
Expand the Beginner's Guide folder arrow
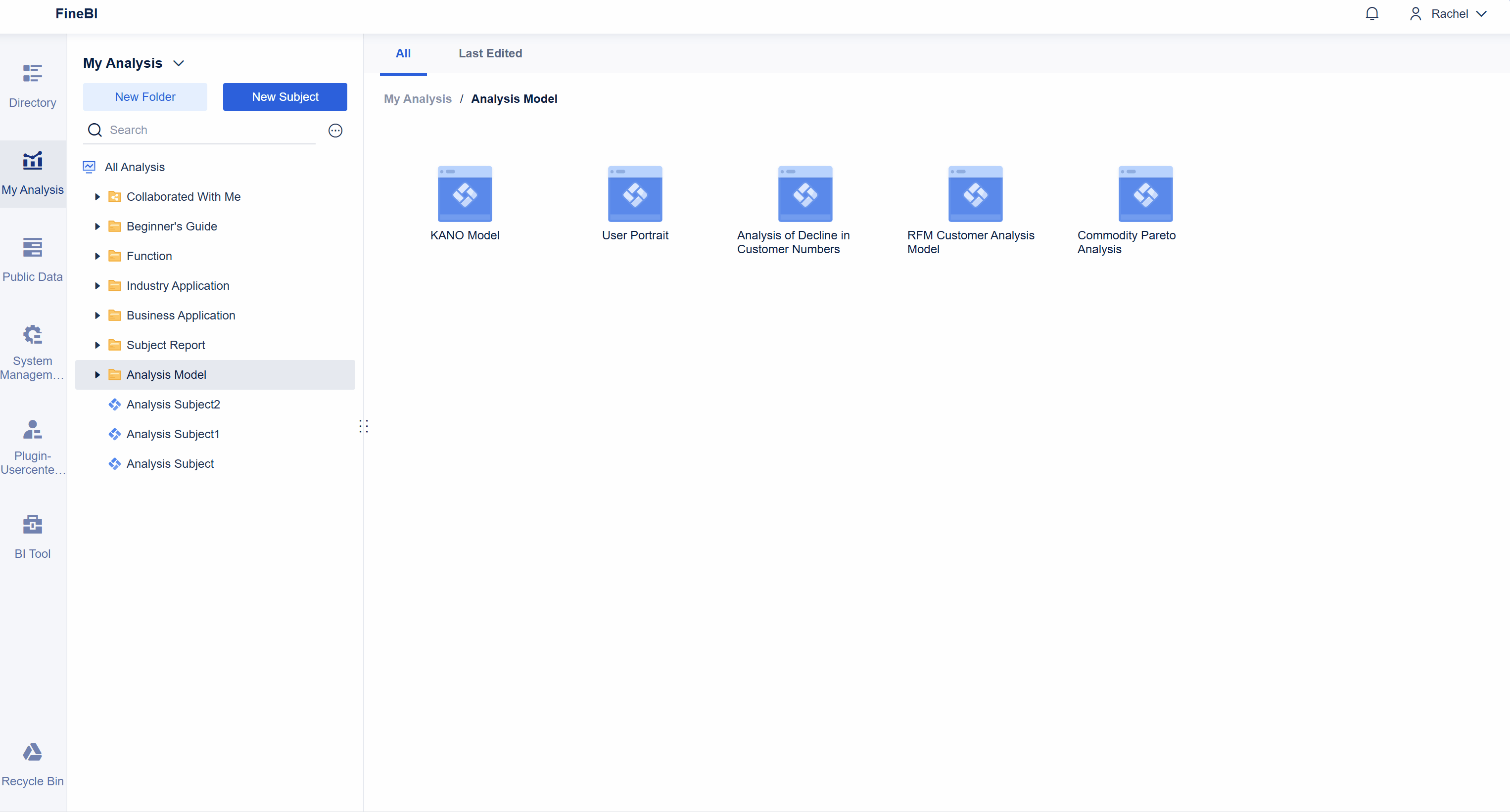tap(97, 226)
